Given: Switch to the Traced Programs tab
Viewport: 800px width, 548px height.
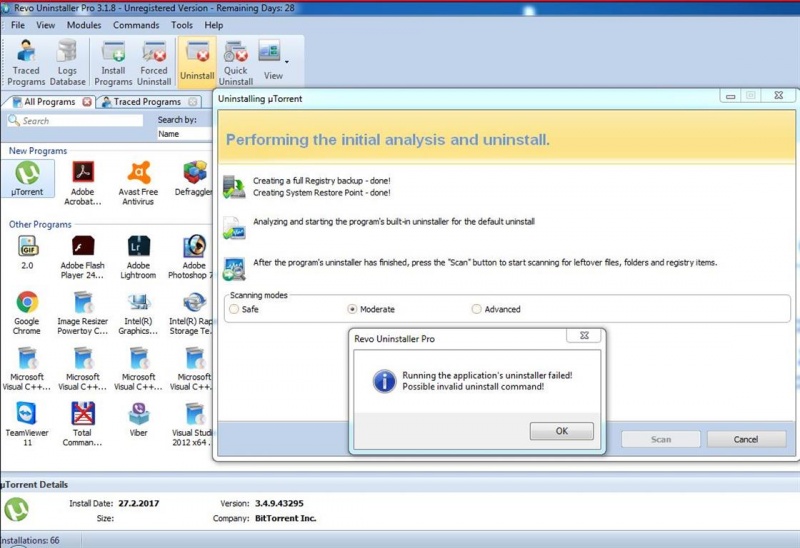Looking at the screenshot, I should pos(147,102).
